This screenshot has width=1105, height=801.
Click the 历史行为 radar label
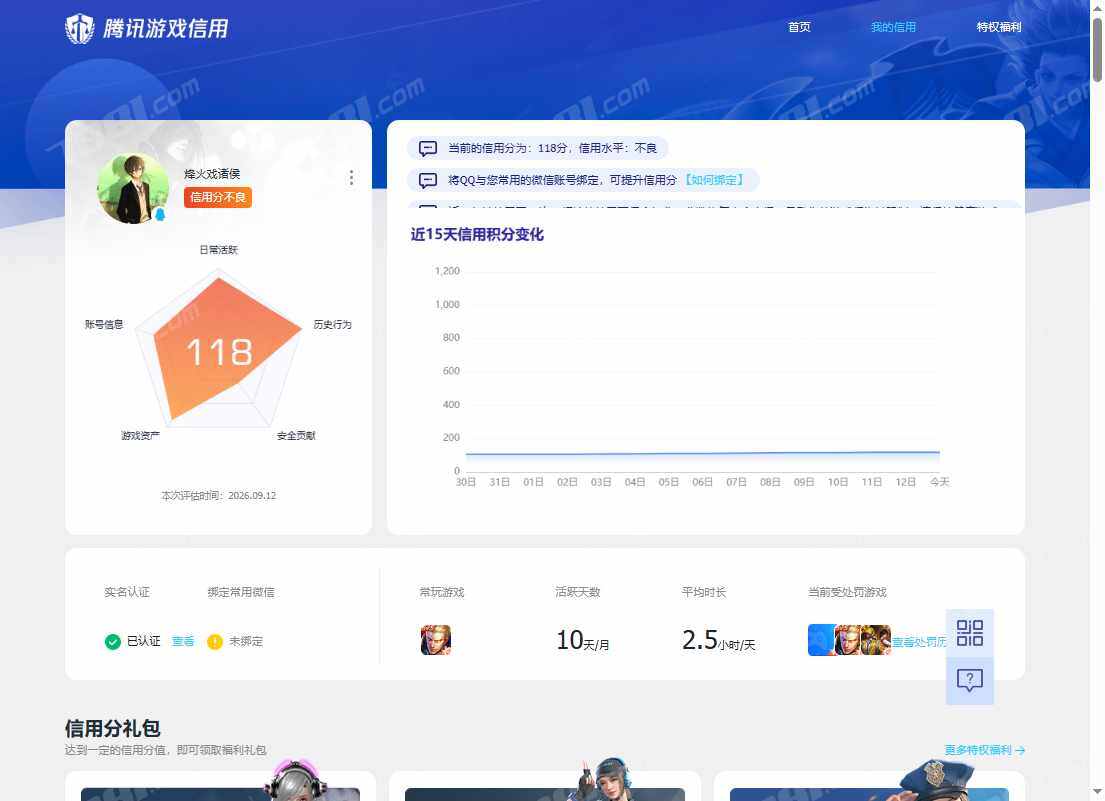click(332, 324)
